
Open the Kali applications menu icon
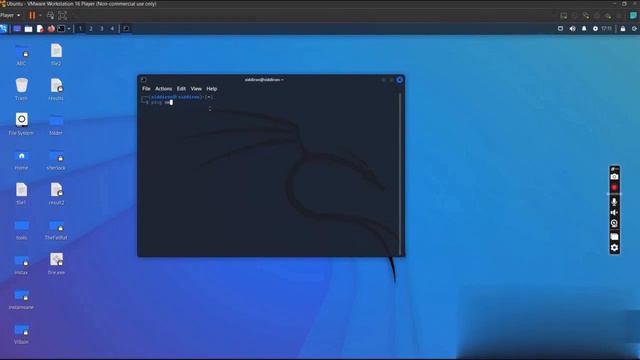tap(4, 29)
